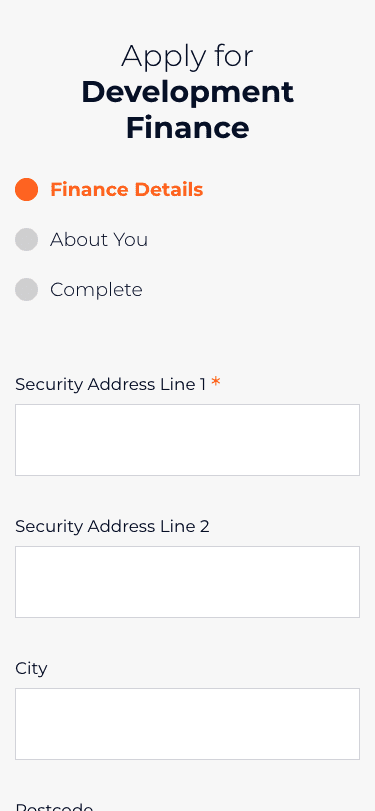Click the Security Address Line 1 label
The height and width of the screenshot is (811, 375).
(x=110, y=384)
